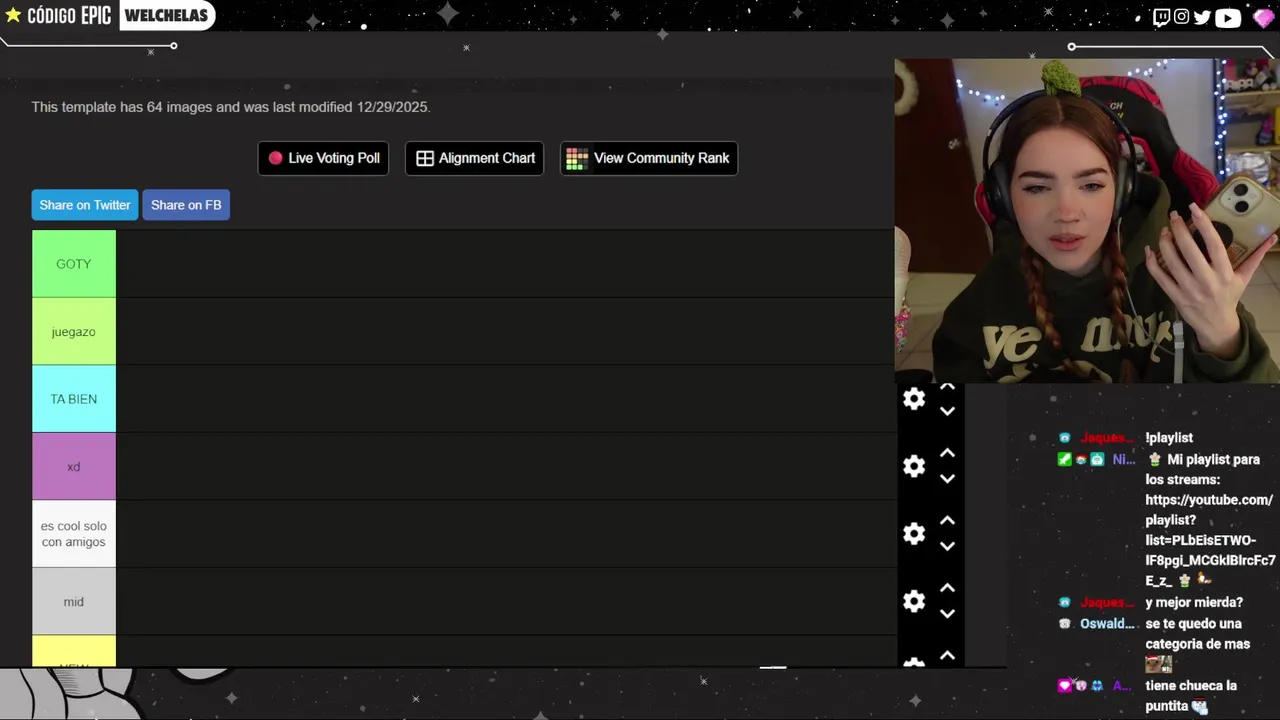Click the pink diamond badge beside A... username

(1065, 685)
